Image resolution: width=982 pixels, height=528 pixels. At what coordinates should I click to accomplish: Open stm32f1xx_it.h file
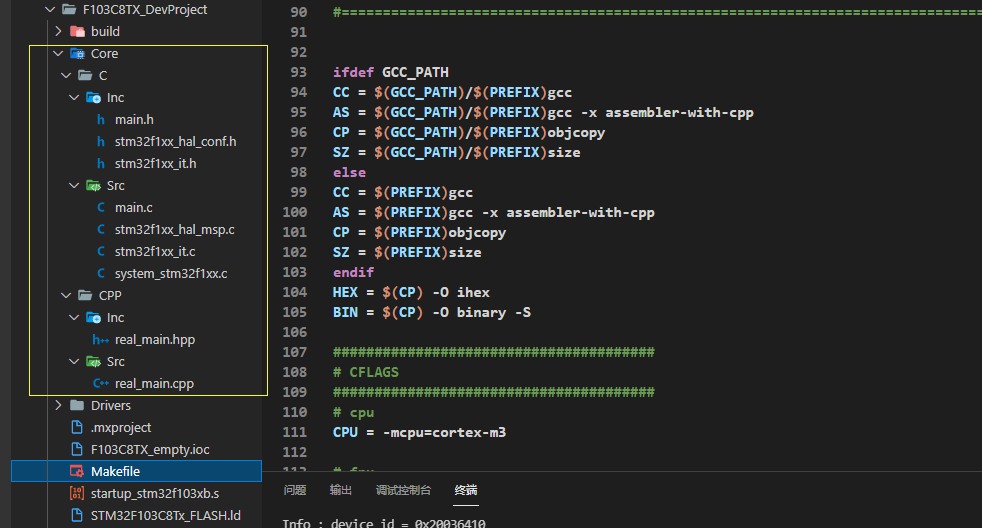coord(155,163)
